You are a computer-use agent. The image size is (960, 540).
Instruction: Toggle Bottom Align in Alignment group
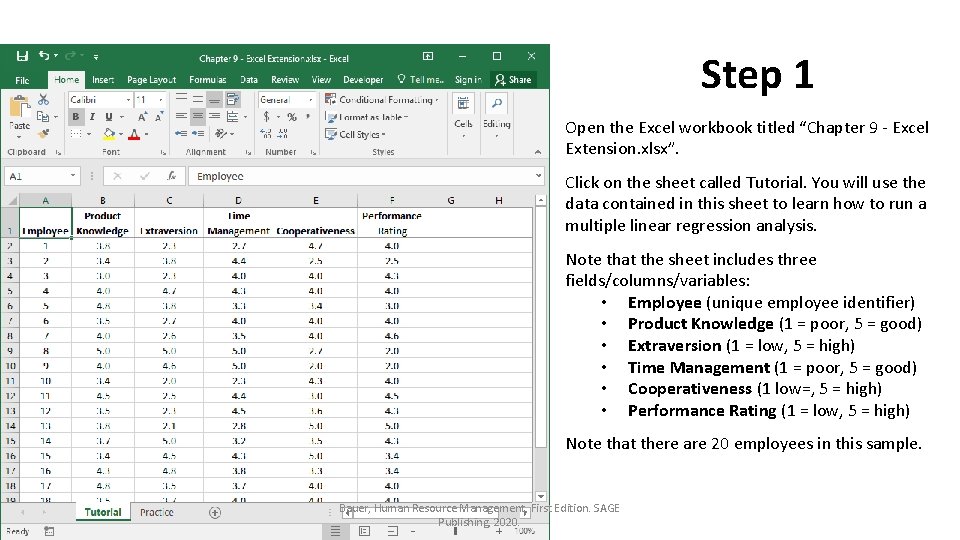(214, 99)
